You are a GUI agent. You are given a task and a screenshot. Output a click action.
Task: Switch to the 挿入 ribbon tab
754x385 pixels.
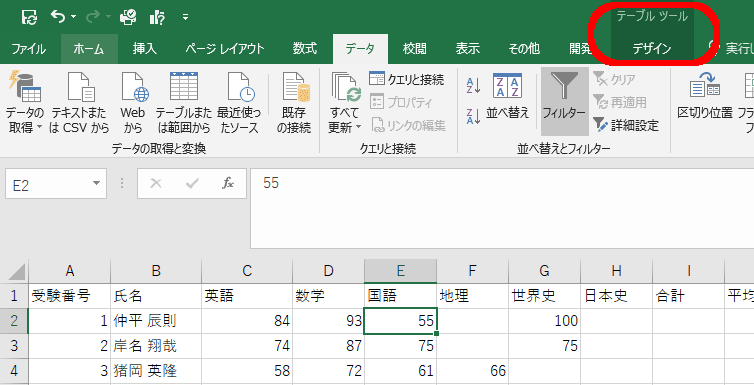pyautogui.click(x=144, y=49)
